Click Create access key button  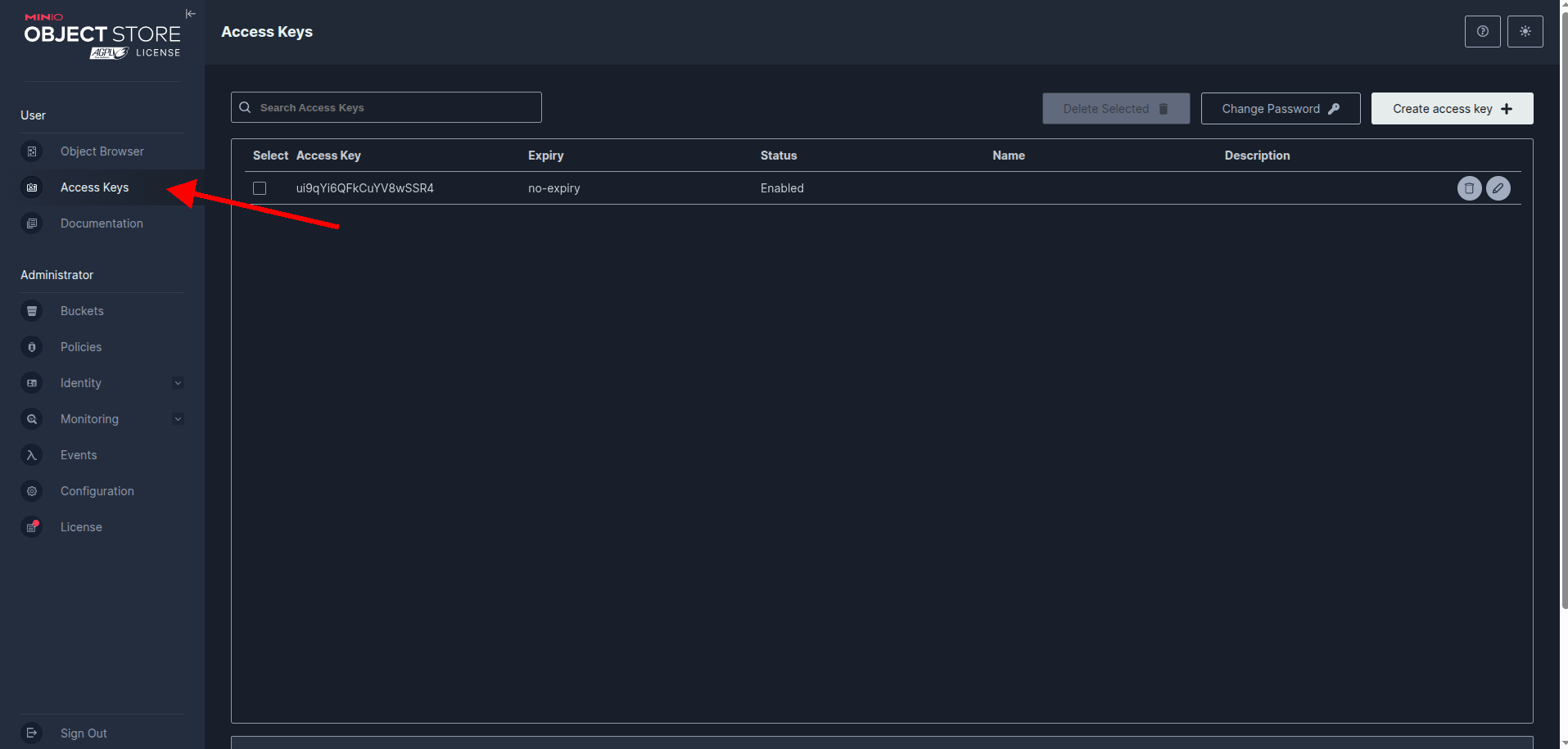1452,108
